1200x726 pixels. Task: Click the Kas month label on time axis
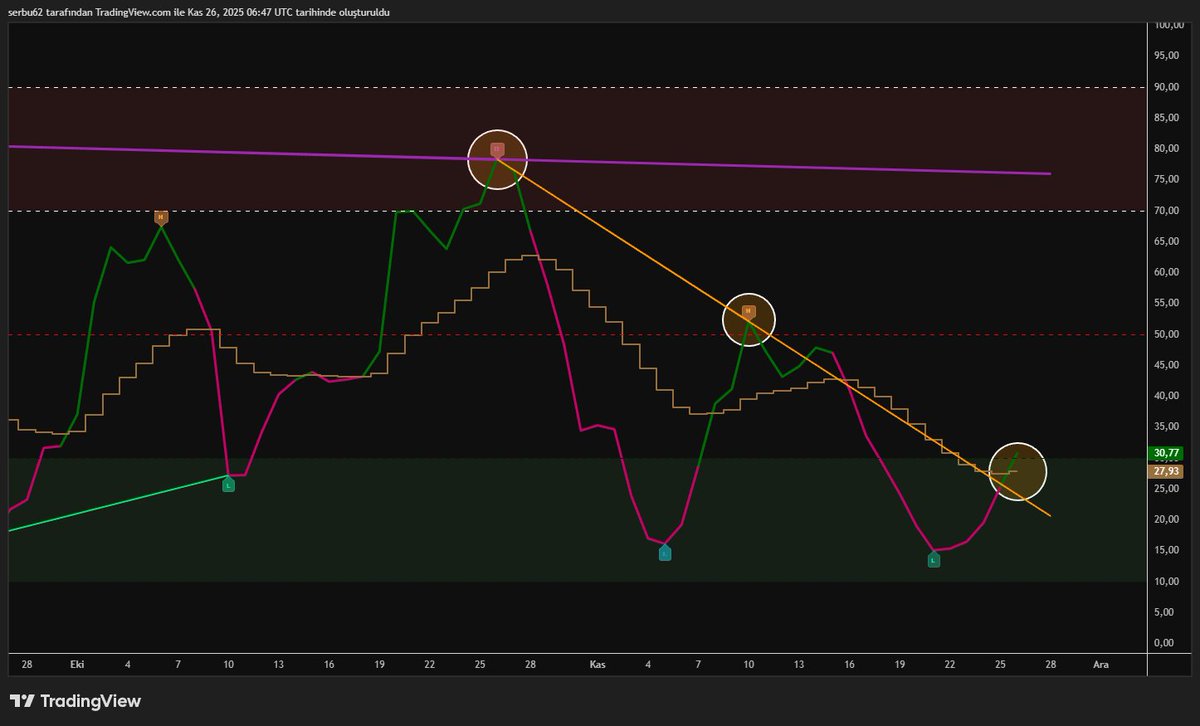coord(598,664)
